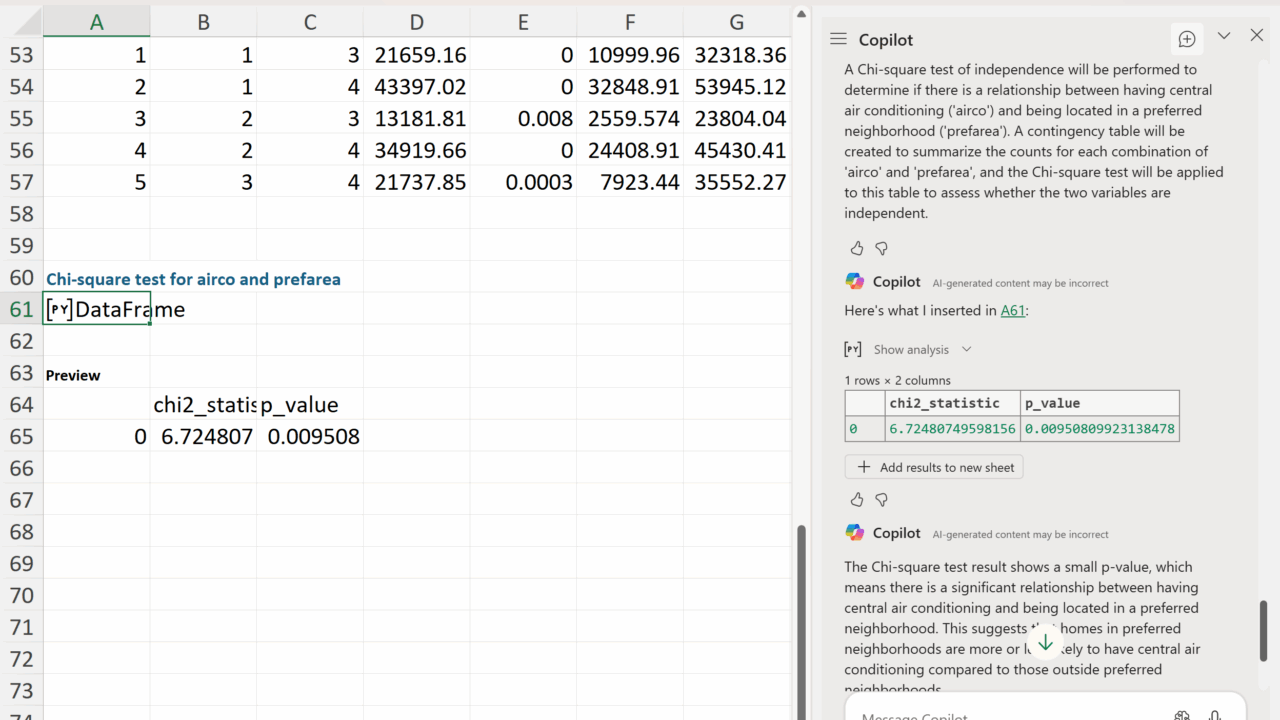Image resolution: width=1280 pixels, height=720 pixels.
Task: Type in the Message Copilot field
Action: (1000, 714)
